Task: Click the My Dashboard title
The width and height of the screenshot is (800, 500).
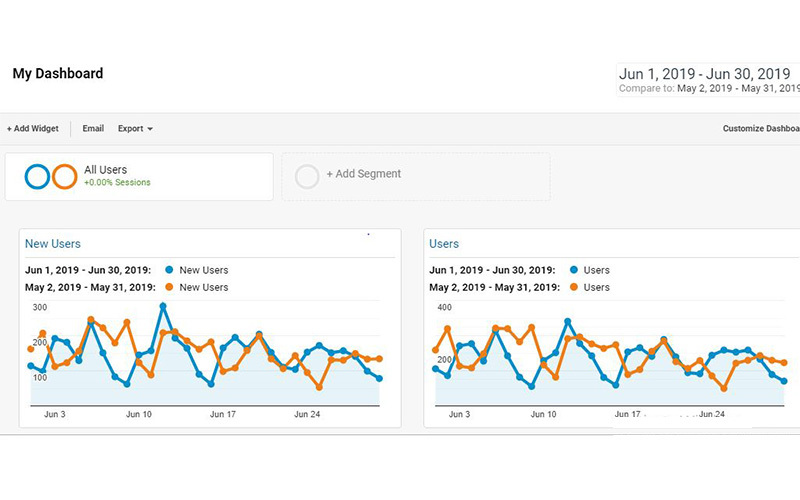Action: tap(58, 73)
